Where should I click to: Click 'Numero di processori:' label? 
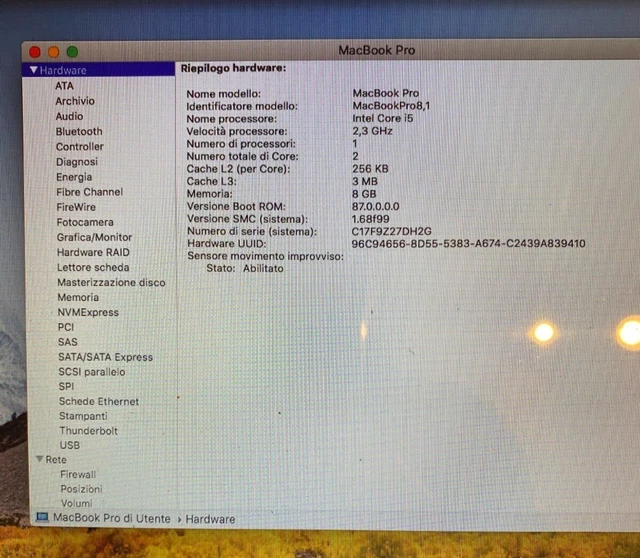click(241, 144)
